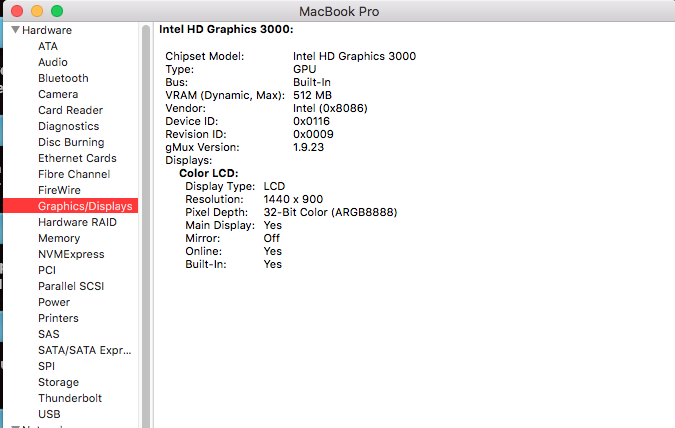Select SPI in the sidebar
Screen dimensions: 675x428
tap(46, 366)
